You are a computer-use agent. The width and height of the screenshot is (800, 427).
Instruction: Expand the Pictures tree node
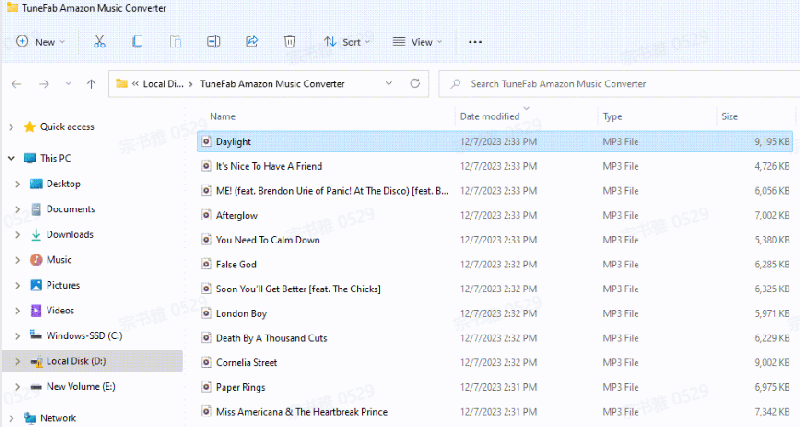click(17, 285)
